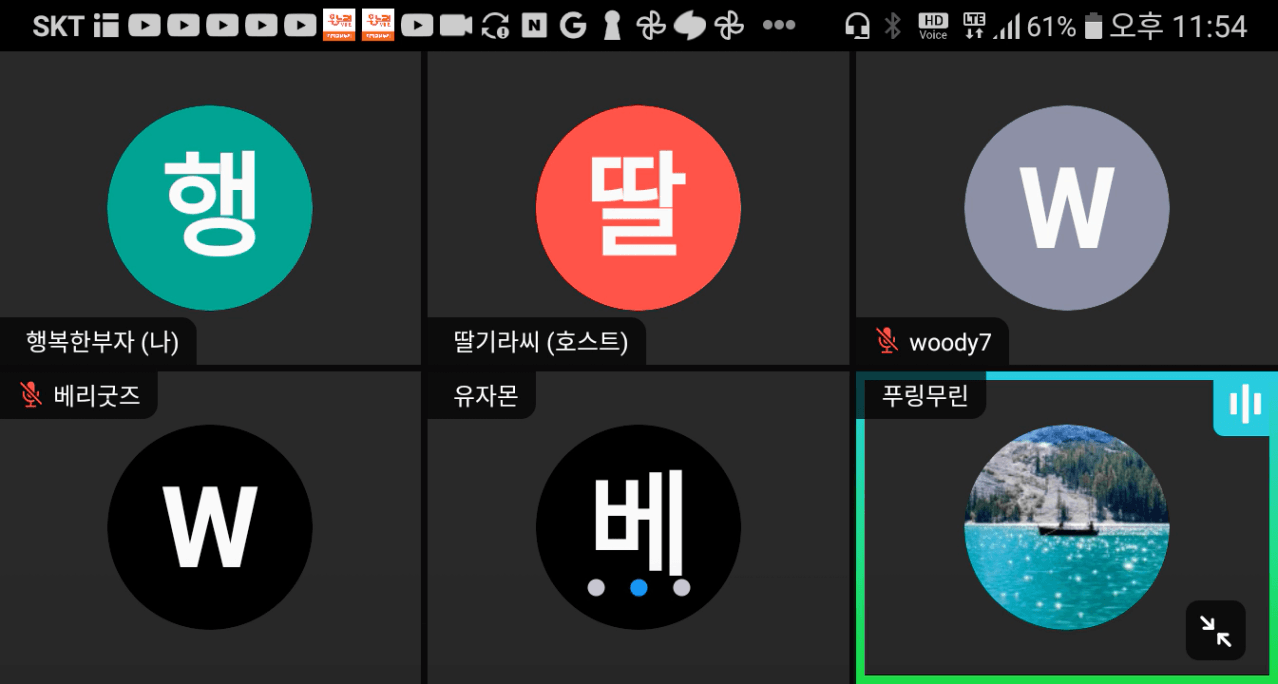Go to the third page dot
The height and width of the screenshot is (684, 1278).
click(682, 587)
